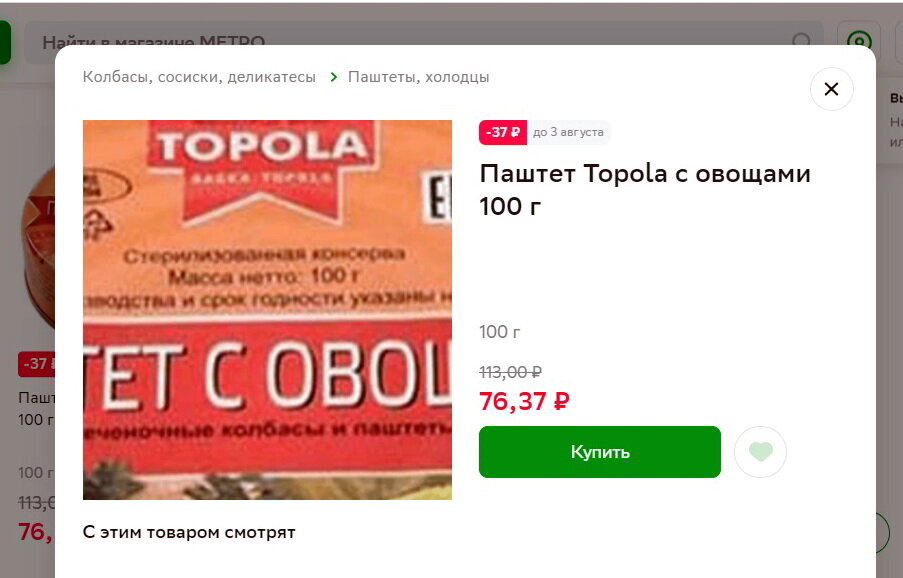Click the green breadcrumb chevron arrow

click(333, 77)
